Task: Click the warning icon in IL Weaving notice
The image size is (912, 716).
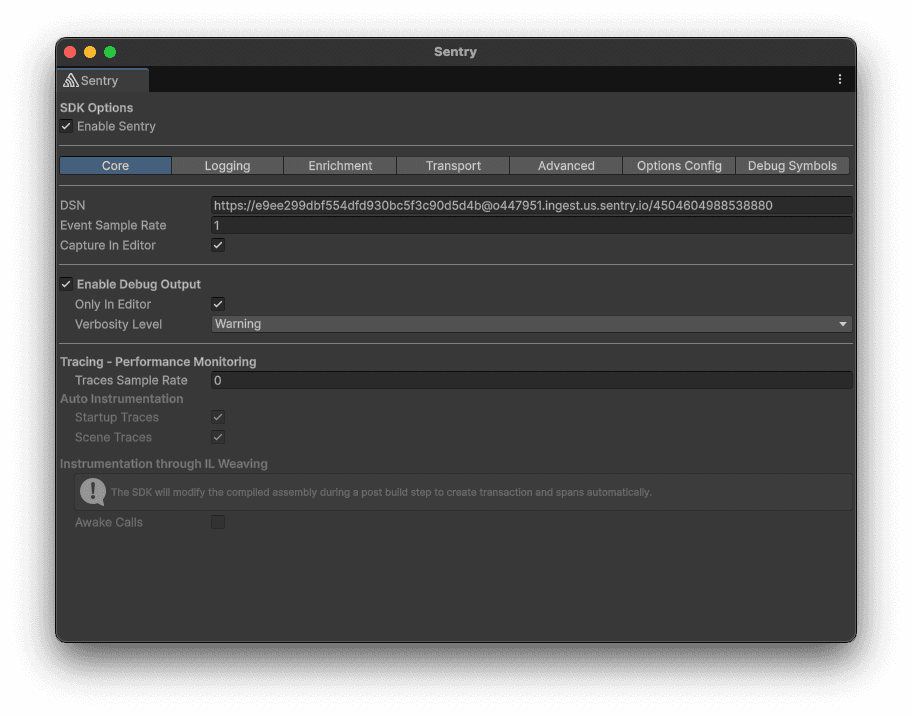Action: 93,491
